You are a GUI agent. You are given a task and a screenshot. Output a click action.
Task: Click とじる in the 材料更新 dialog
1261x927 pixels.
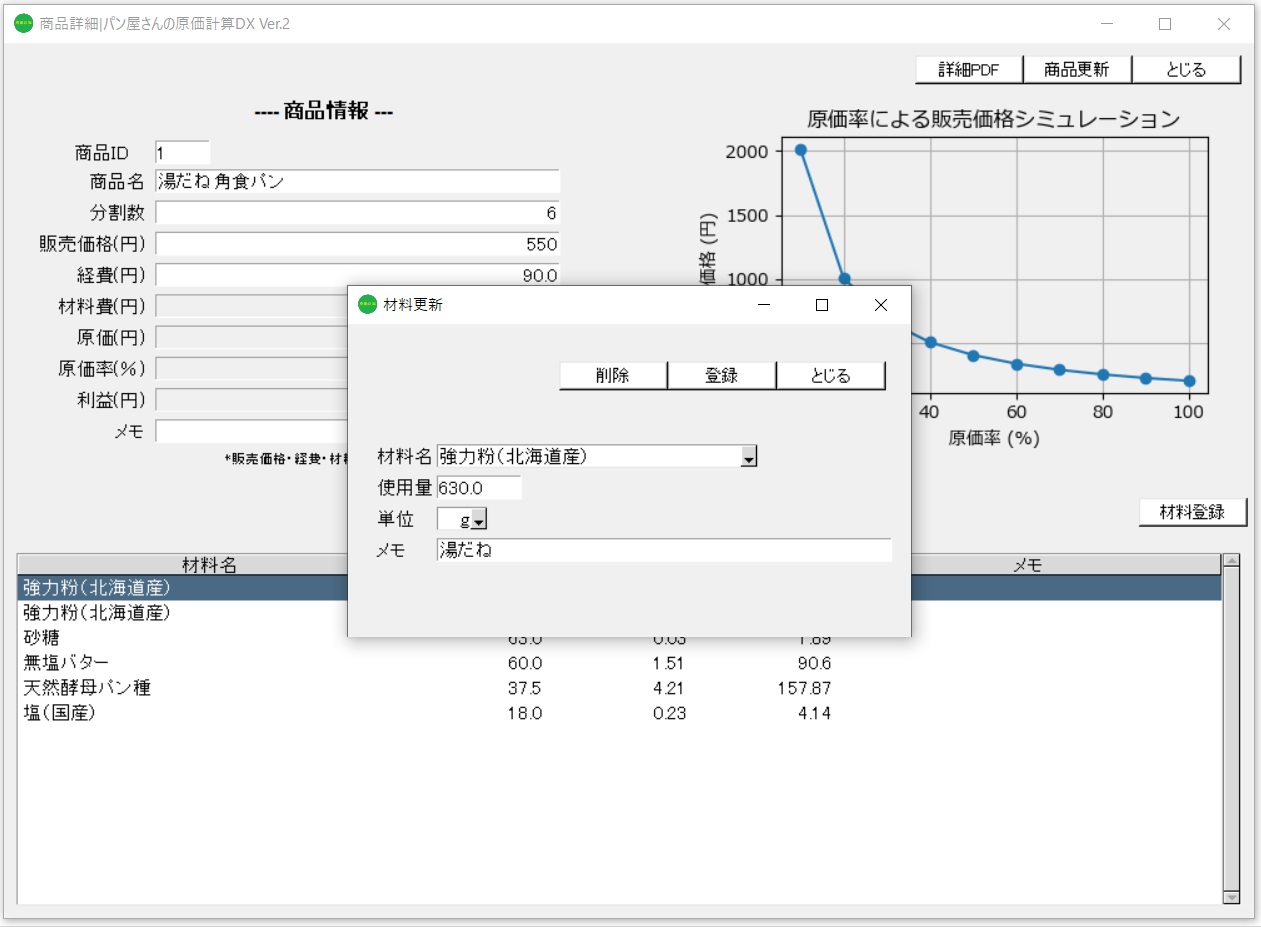(x=830, y=376)
